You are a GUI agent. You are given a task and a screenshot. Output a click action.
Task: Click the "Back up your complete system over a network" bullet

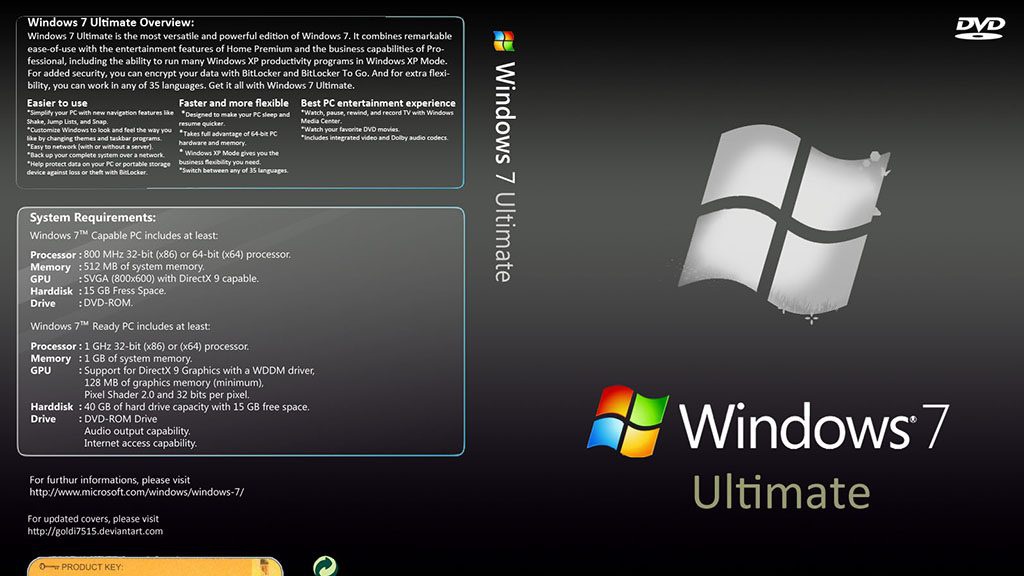point(96,155)
